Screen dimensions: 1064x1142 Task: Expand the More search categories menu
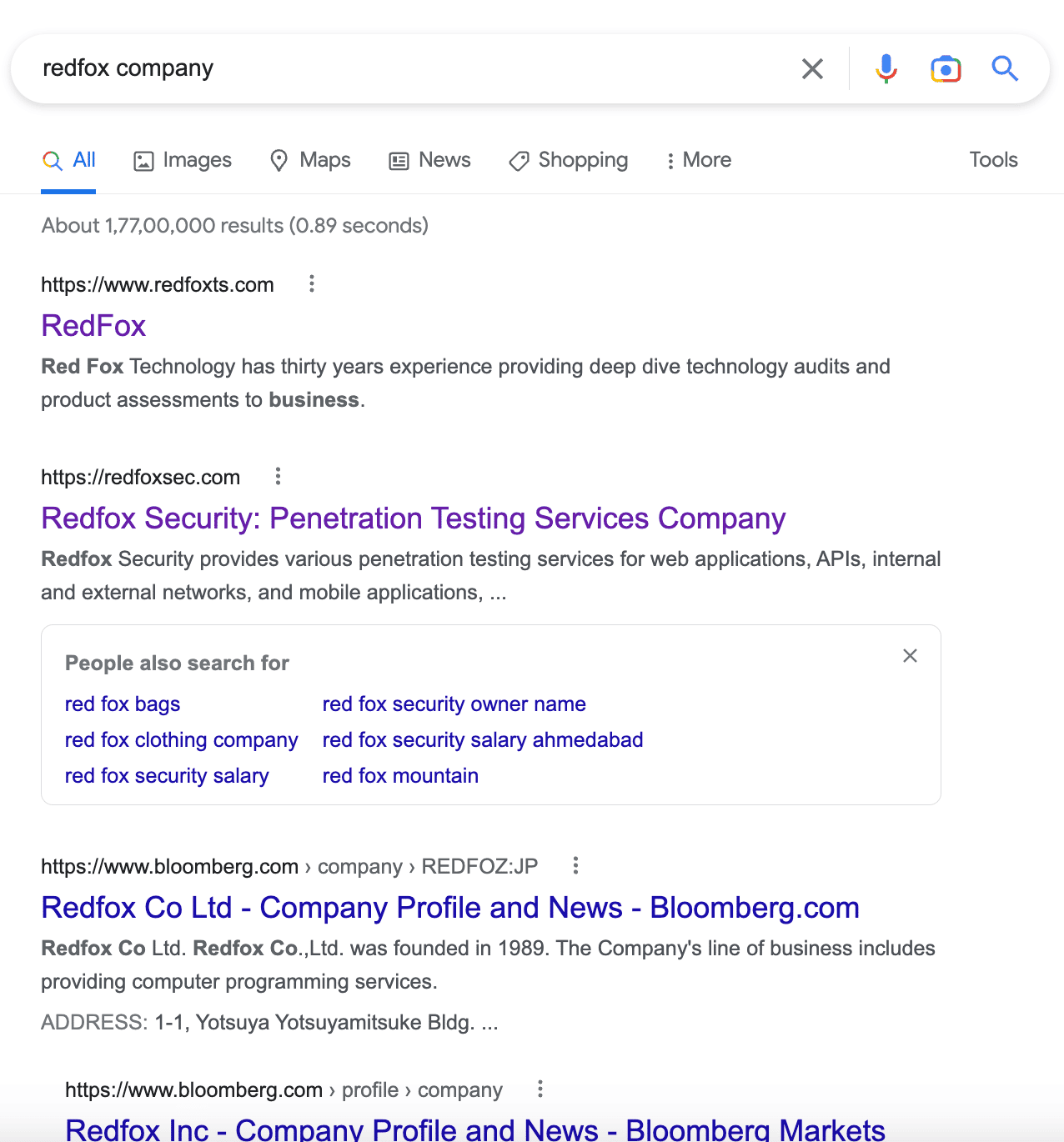(x=699, y=160)
